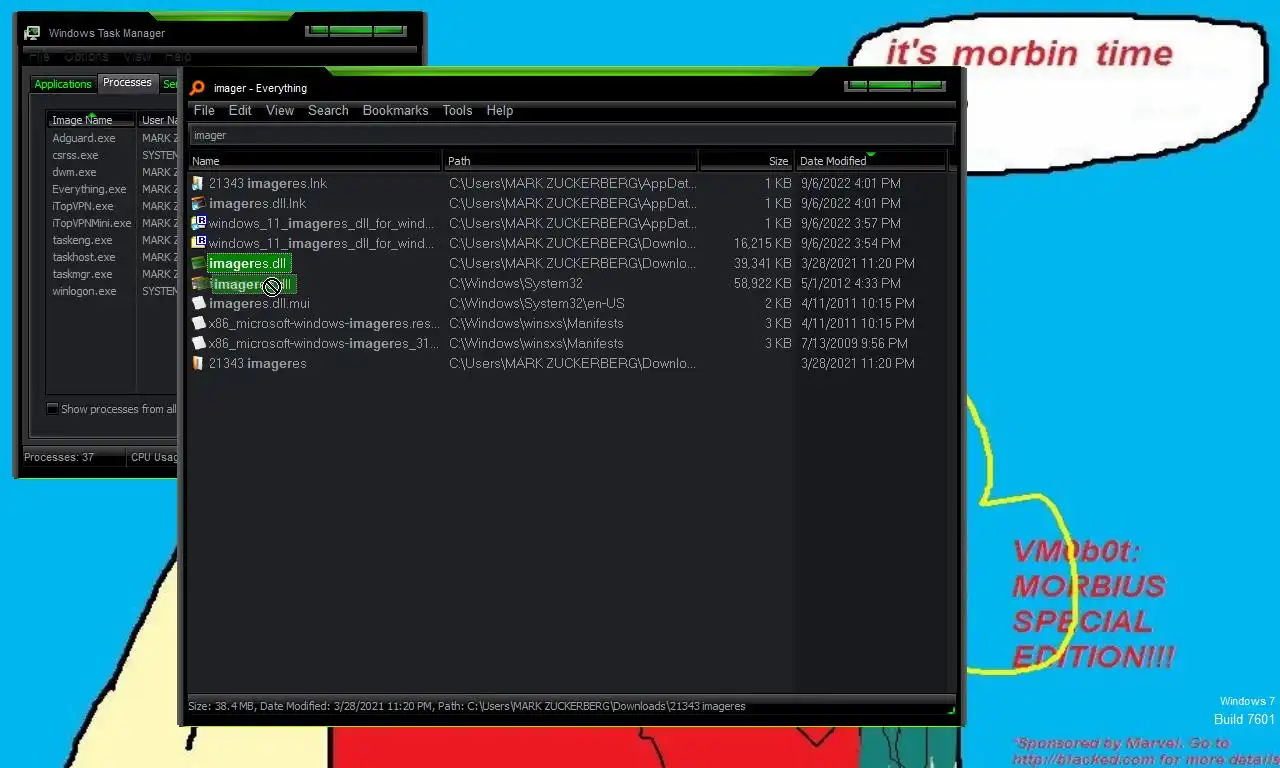The image size is (1280, 768).
Task: Click the Everything magnifier icon in title bar
Action: click(198, 88)
